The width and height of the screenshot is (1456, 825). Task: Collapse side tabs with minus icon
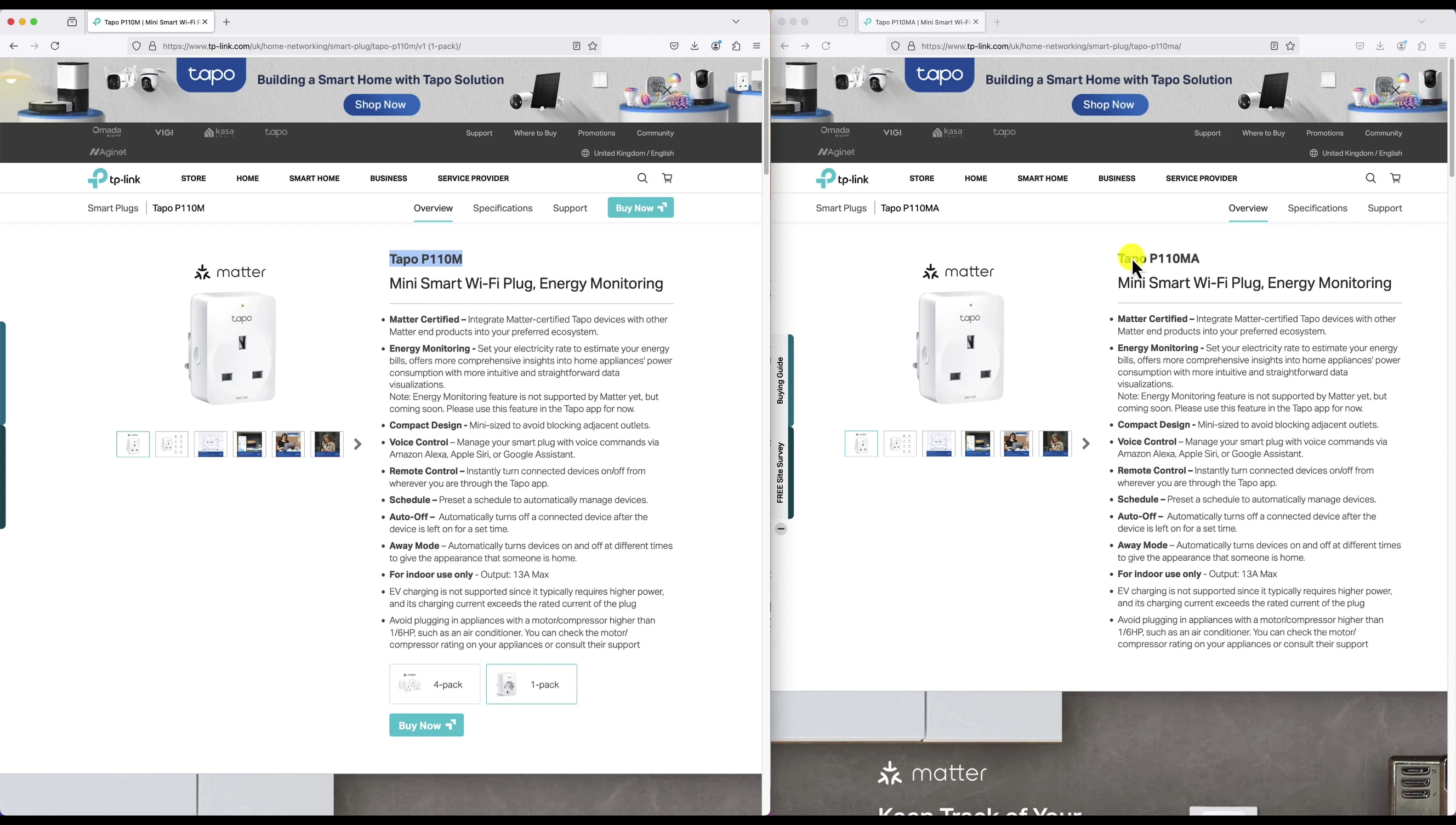(x=781, y=528)
